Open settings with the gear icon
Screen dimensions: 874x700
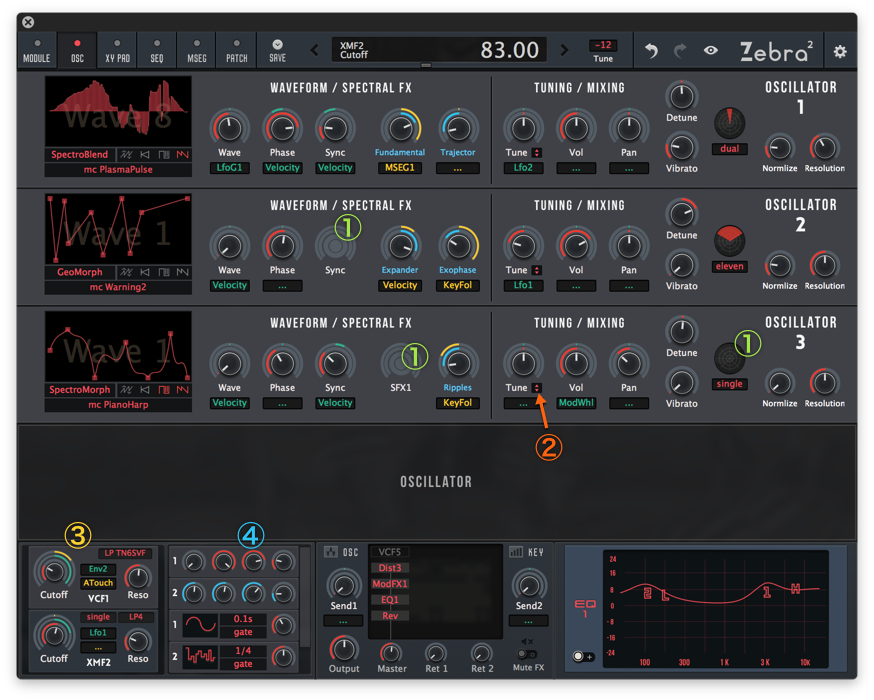tap(839, 51)
